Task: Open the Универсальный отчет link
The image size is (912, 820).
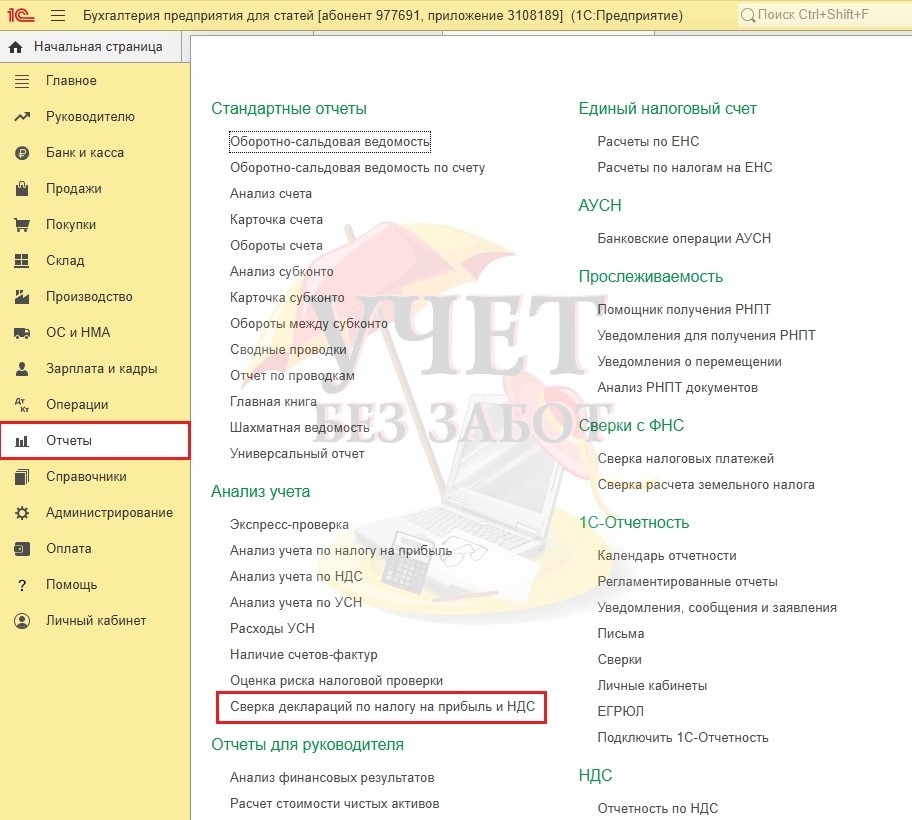Action: click(x=297, y=454)
